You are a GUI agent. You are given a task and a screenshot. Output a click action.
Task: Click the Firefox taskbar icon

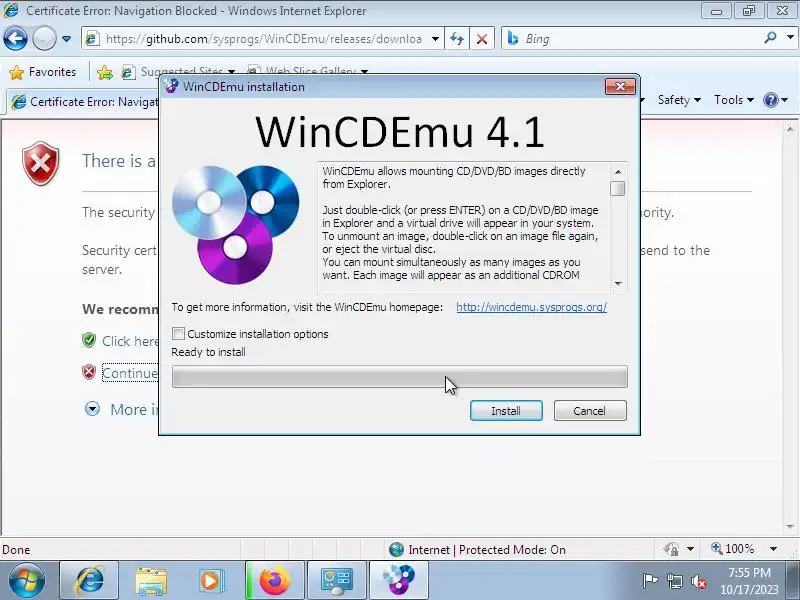click(274, 581)
